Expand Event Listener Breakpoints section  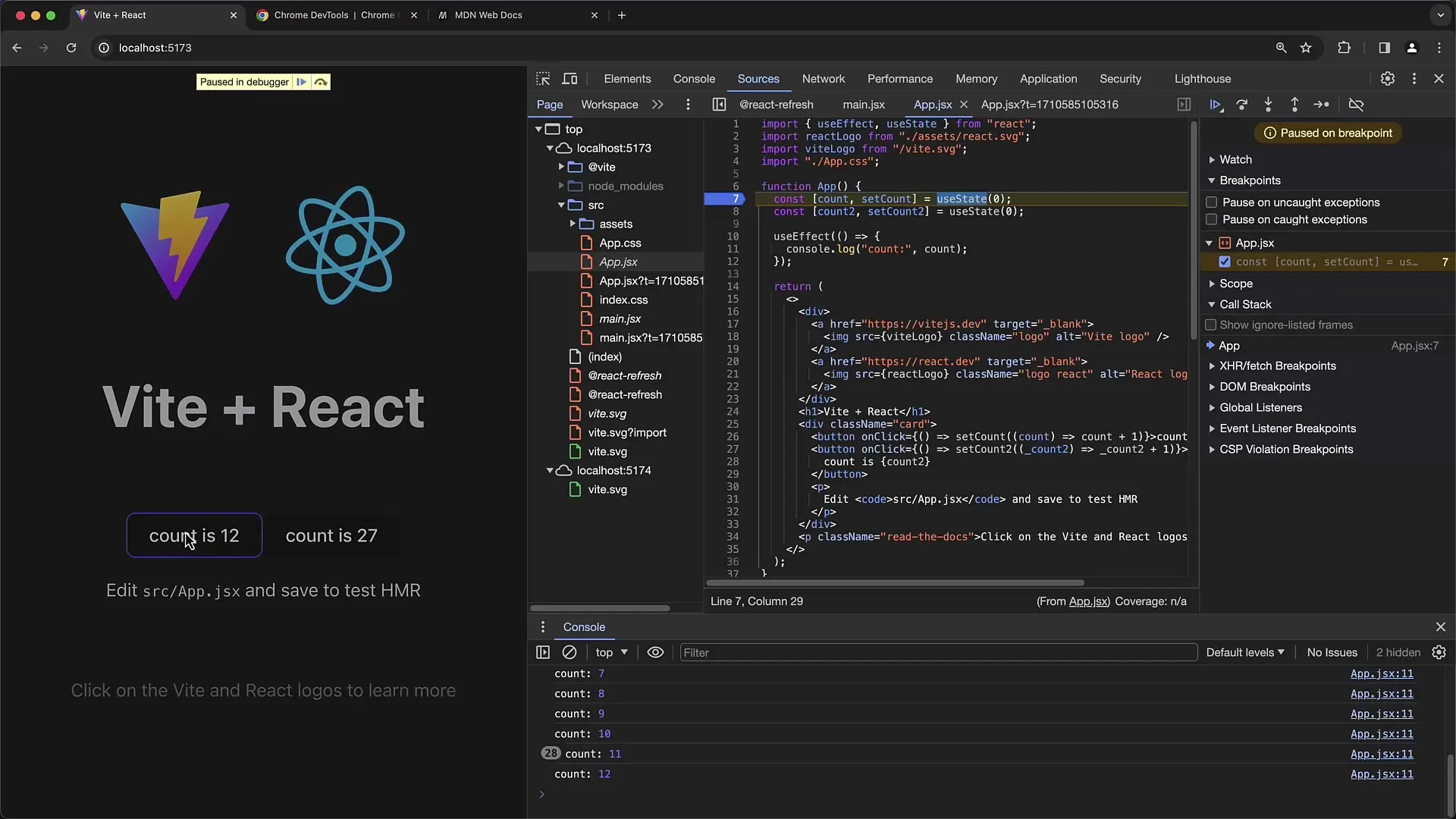point(1288,428)
